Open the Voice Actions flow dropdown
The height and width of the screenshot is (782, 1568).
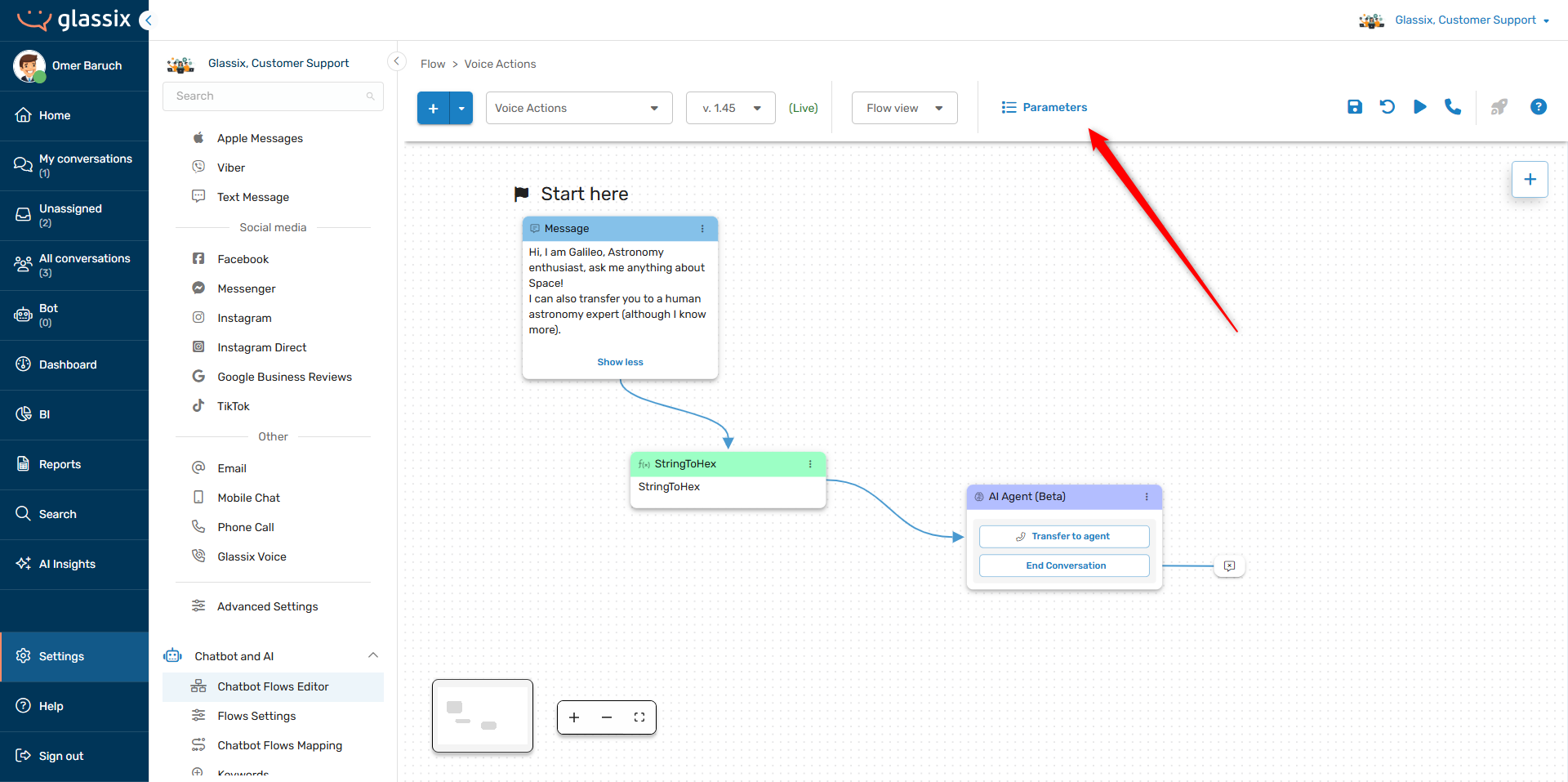pos(579,108)
